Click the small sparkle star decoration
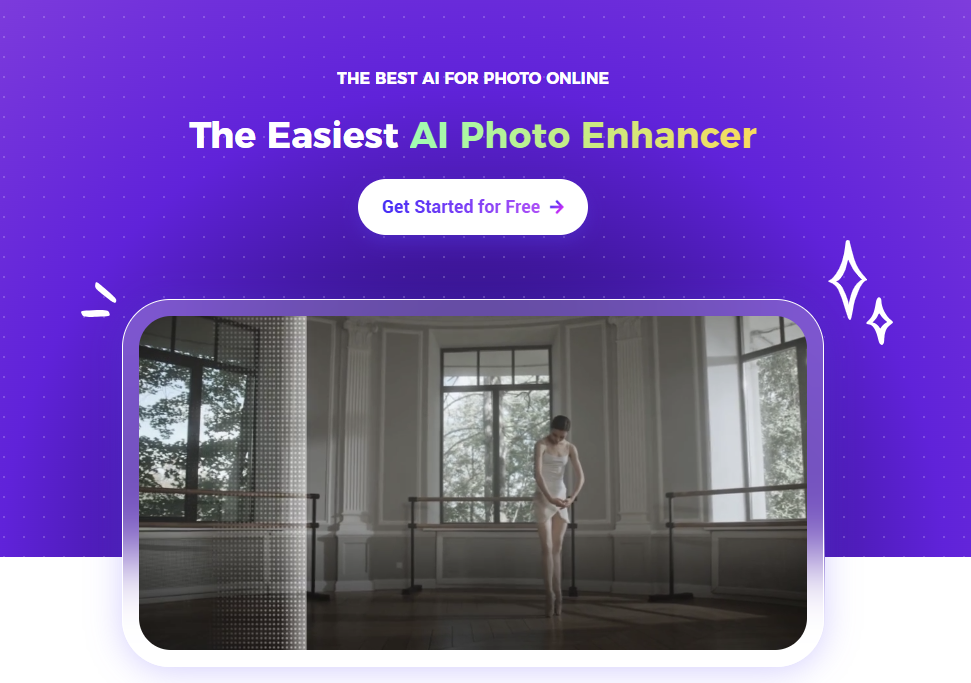This screenshot has width=971, height=683. [x=879, y=321]
